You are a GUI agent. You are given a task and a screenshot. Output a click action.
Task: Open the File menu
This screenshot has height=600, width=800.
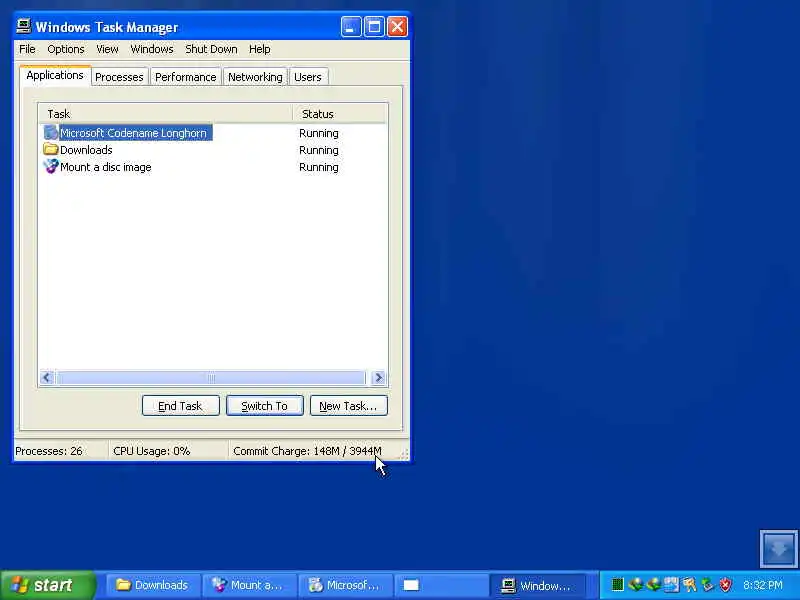coord(27,49)
